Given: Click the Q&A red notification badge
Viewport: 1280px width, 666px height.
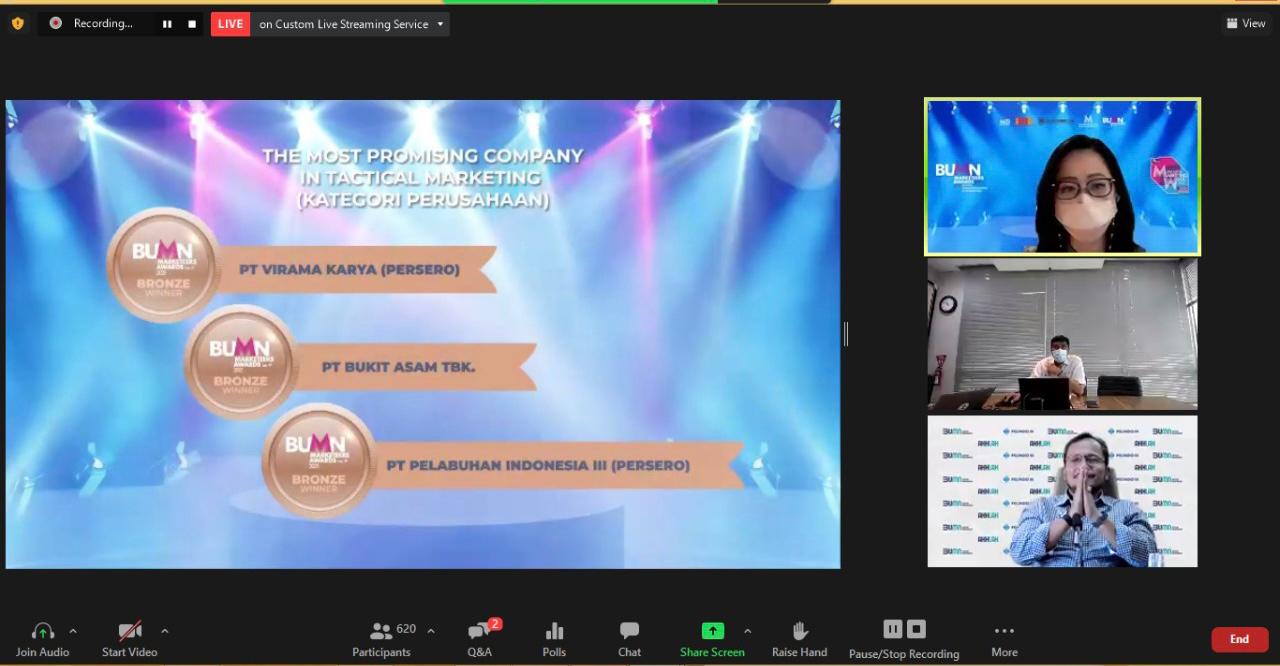Looking at the screenshot, I should pos(495,624).
